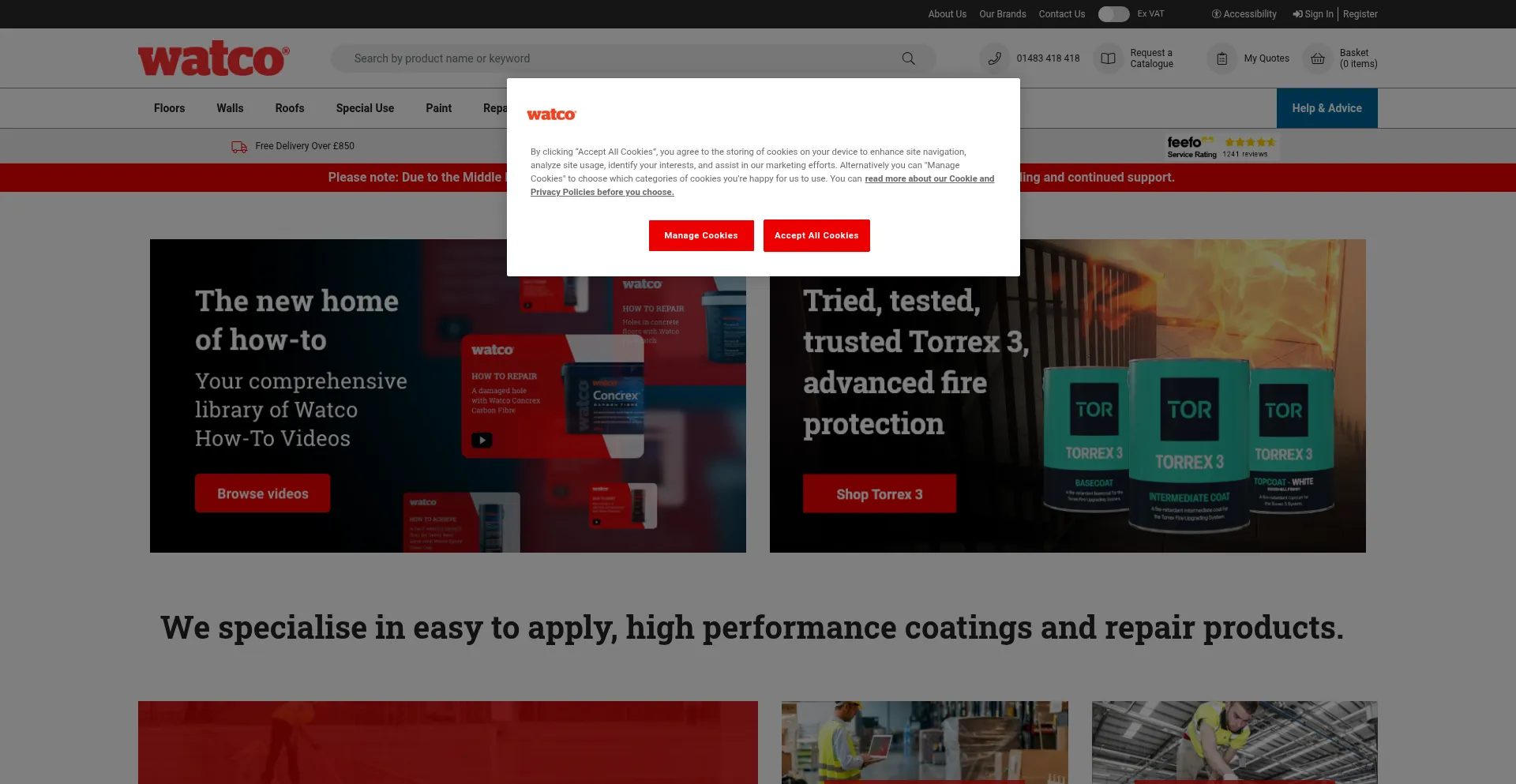Click Accept All Cookies button
The width and height of the screenshot is (1516, 784).
pos(816,235)
